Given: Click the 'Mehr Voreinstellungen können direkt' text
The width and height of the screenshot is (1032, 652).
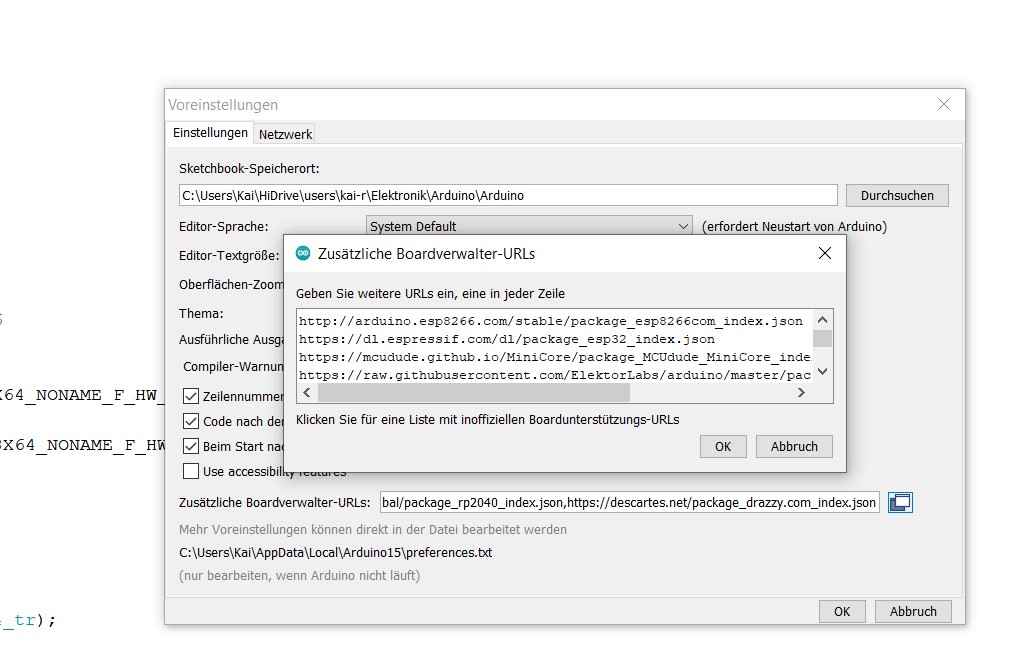Looking at the screenshot, I should (373, 530).
